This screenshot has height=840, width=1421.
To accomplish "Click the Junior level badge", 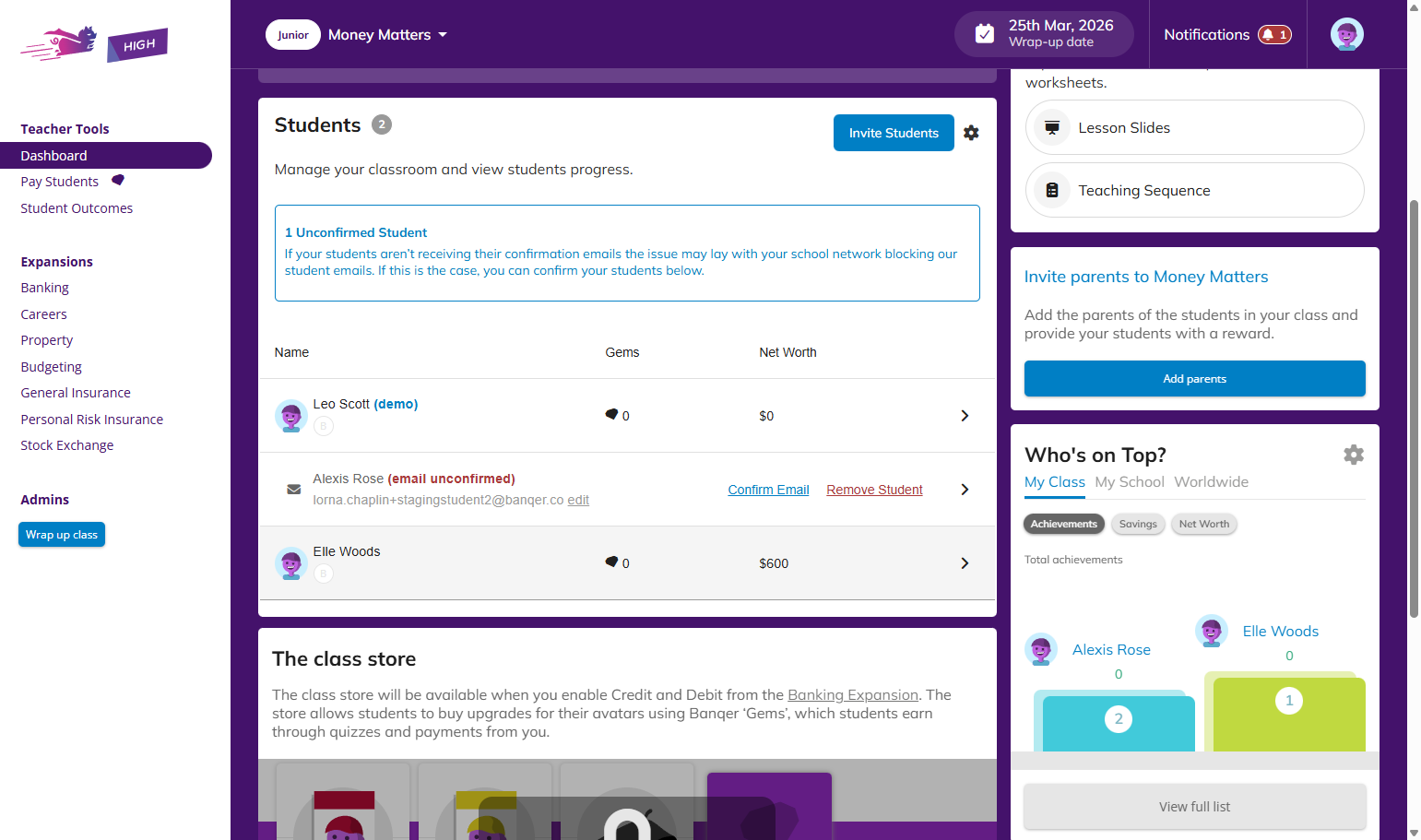I will coord(293,35).
